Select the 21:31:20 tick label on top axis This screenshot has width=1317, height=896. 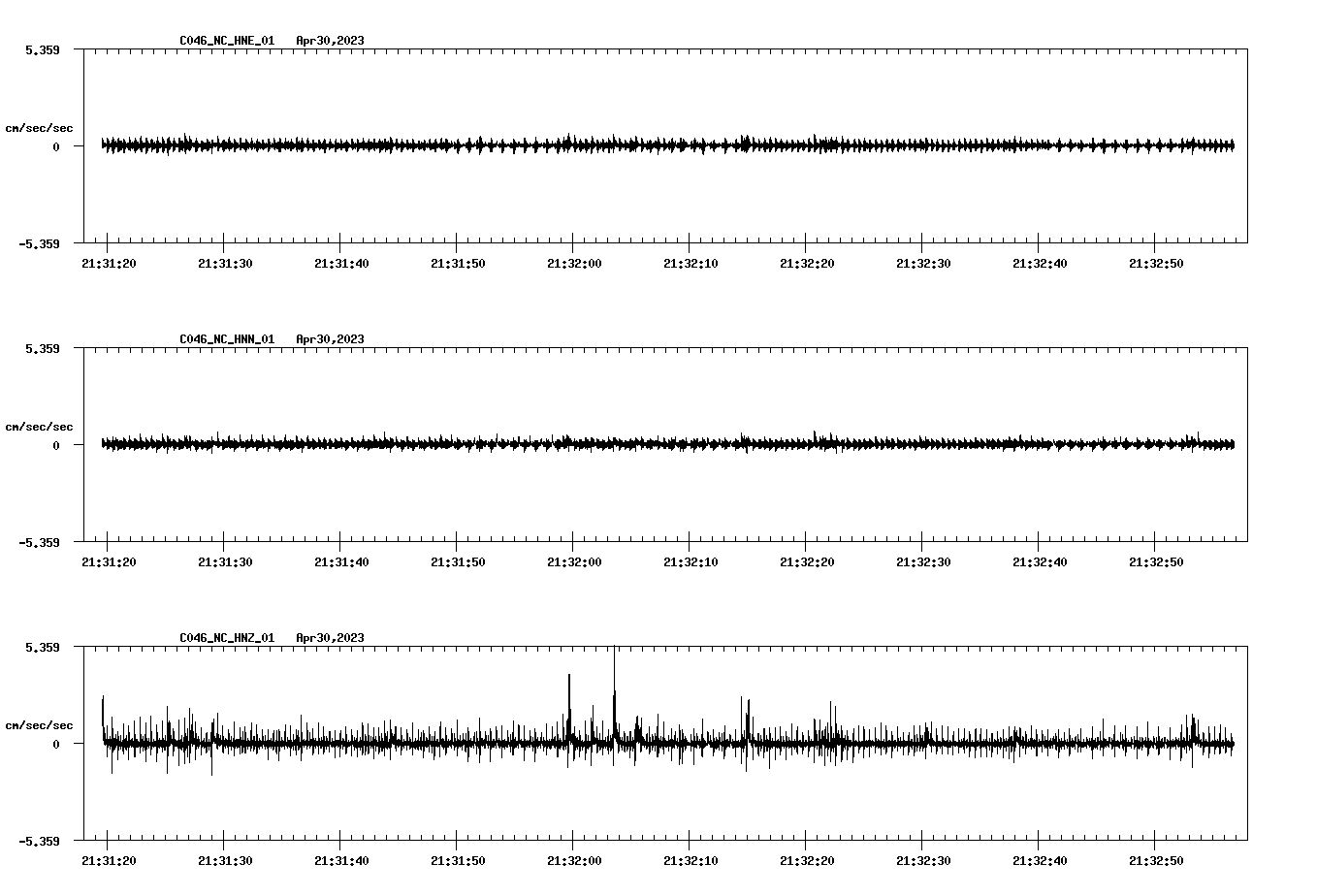tap(111, 261)
